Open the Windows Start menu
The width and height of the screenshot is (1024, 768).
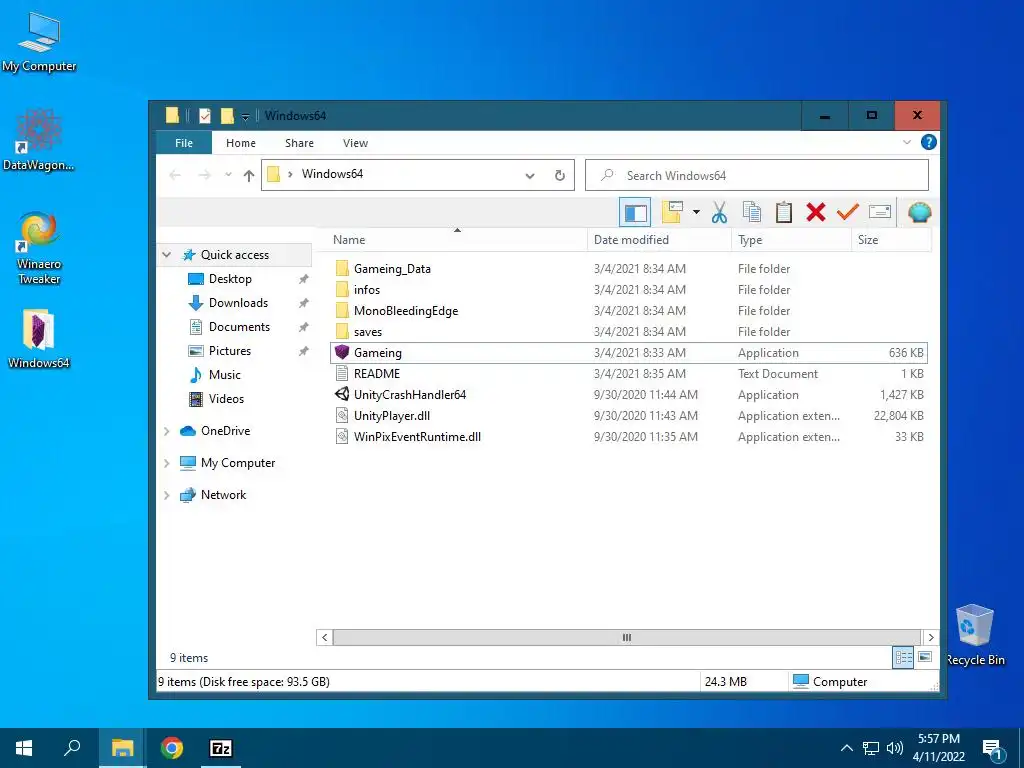(x=24, y=748)
